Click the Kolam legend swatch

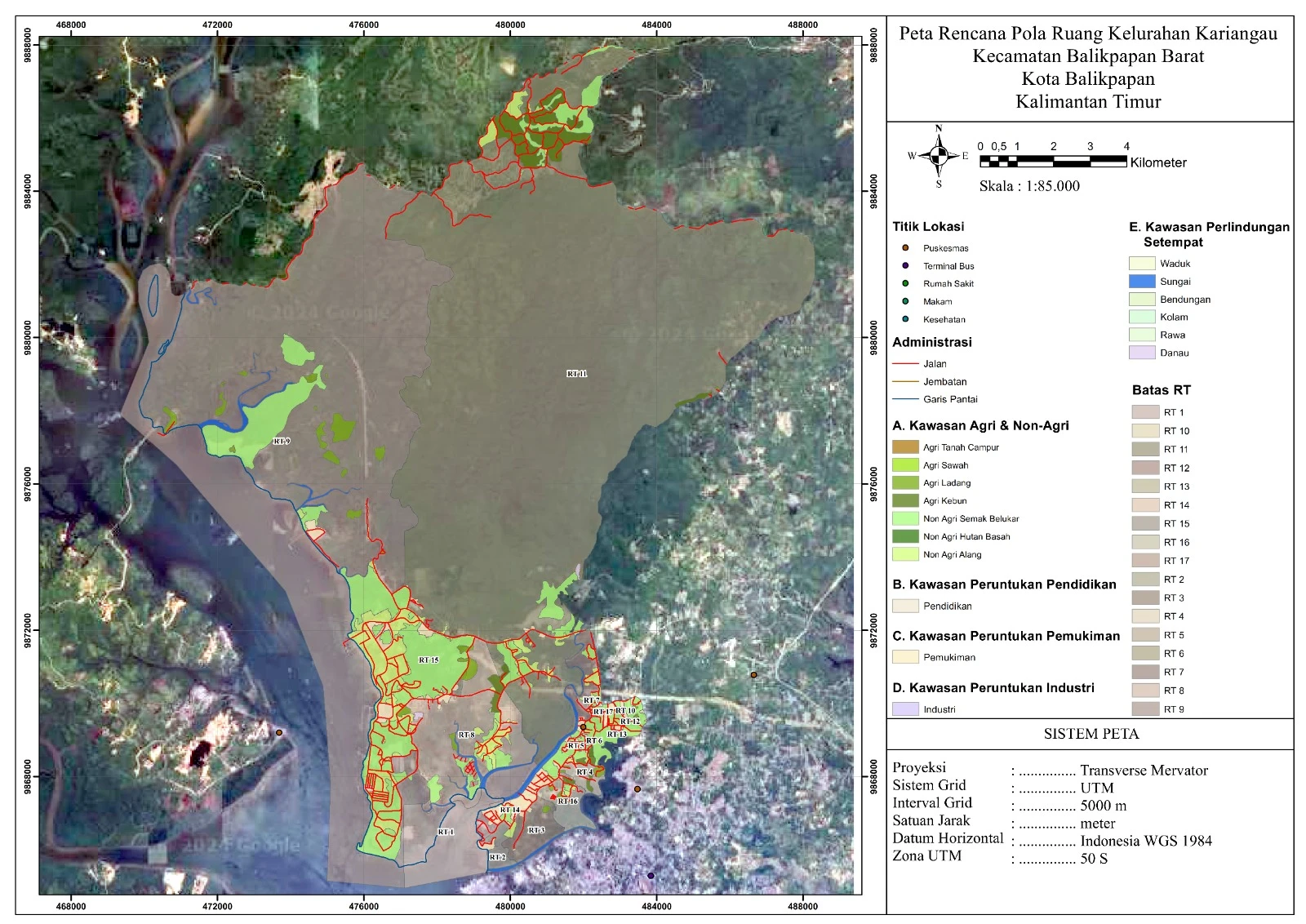pyautogui.click(x=1142, y=317)
